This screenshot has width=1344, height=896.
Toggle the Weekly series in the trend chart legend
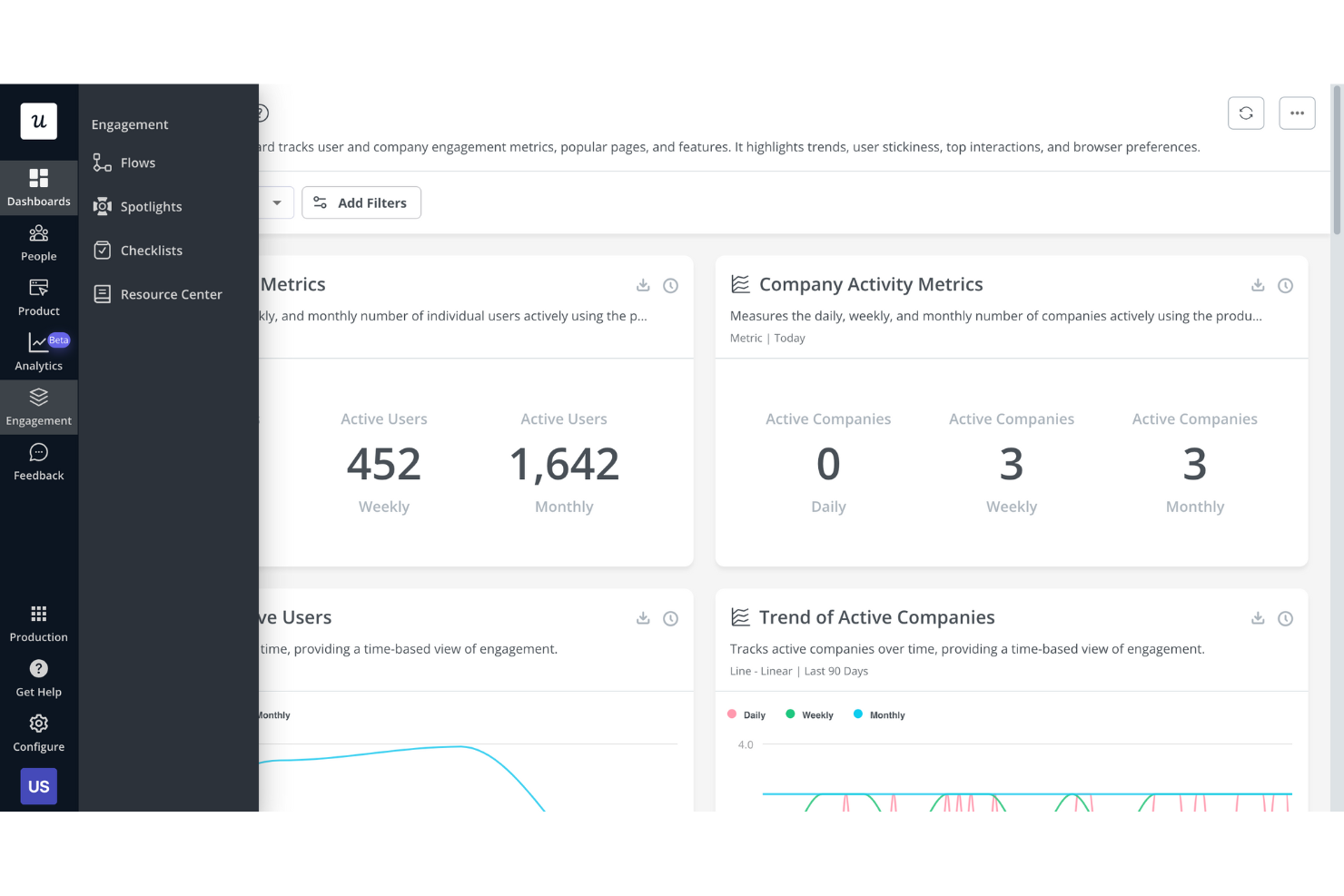(x=808, y=714)
